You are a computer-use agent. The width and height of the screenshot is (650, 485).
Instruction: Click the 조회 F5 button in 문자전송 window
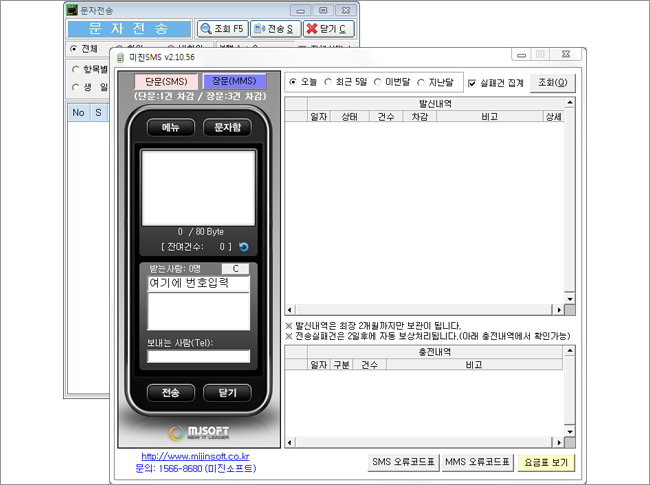pos(223,29)
